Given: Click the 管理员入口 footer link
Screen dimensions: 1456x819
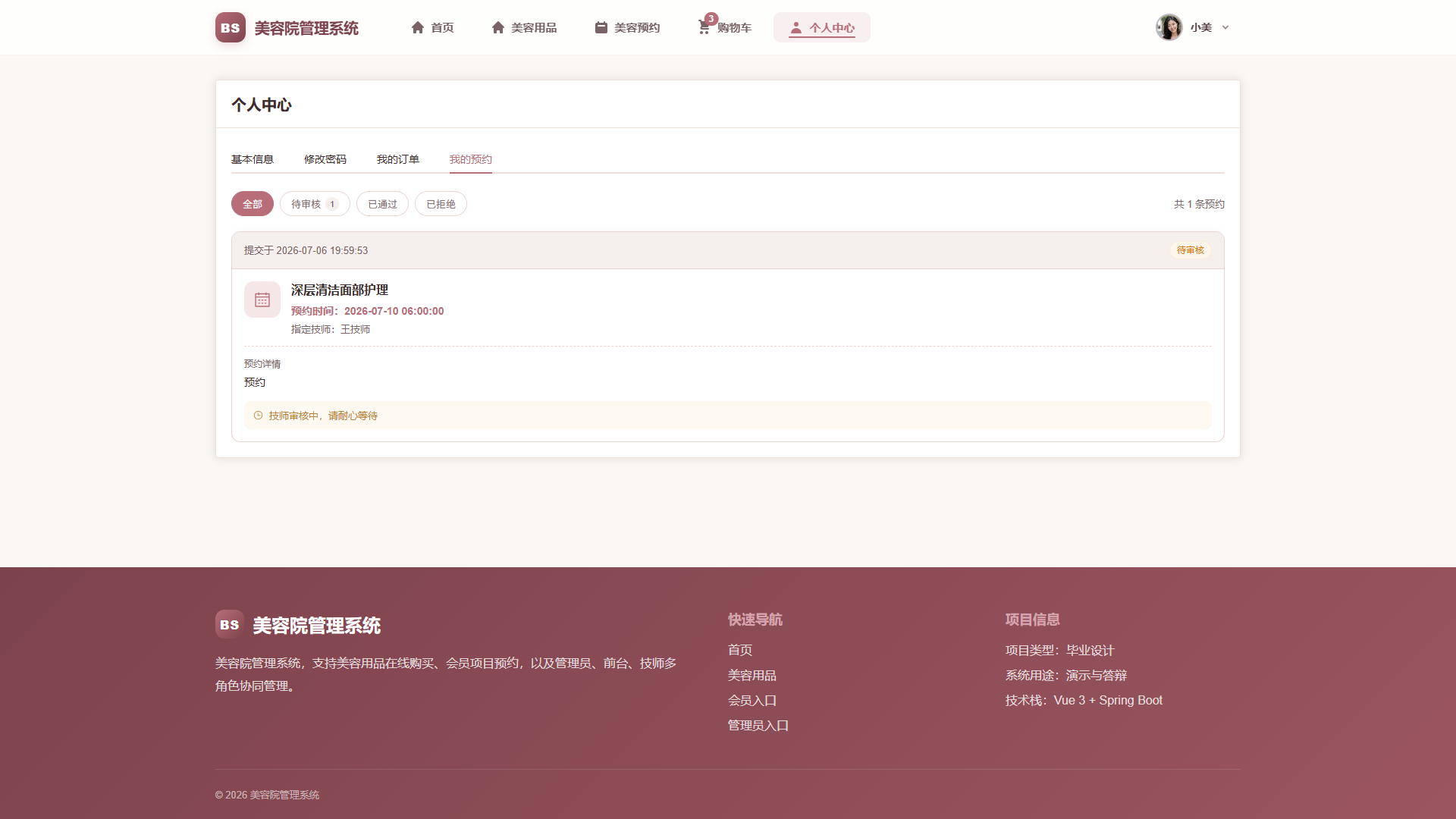Looking at the screenshot, I should pos(758,726).
